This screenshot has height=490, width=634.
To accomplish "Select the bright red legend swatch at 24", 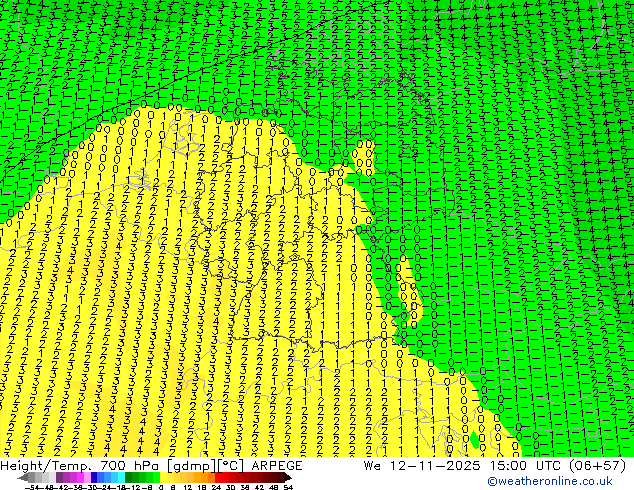I will (218, 478).
